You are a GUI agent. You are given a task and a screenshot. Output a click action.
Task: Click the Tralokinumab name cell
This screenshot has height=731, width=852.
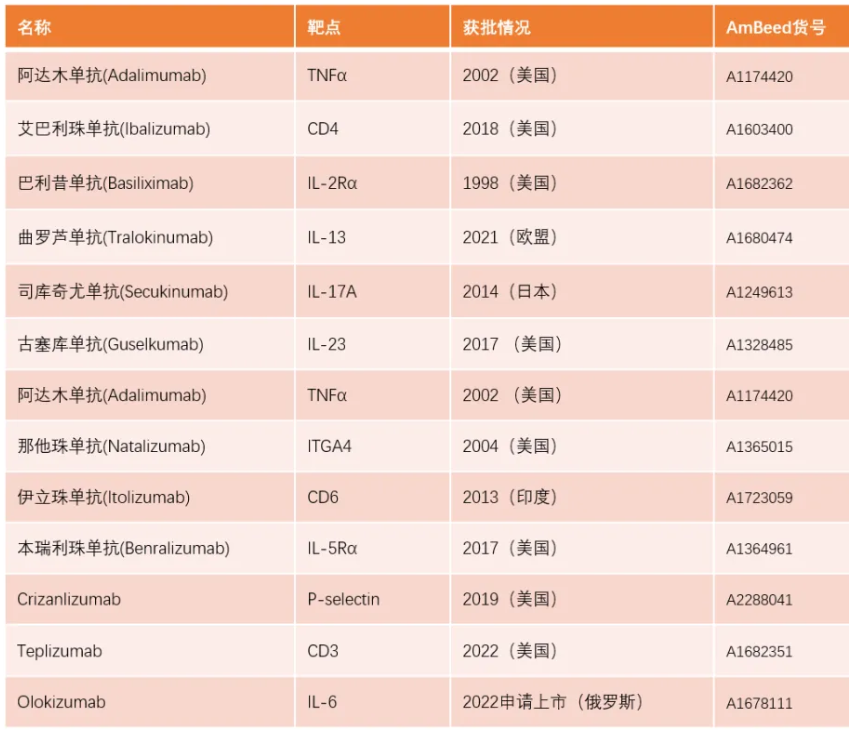(x=115, y=238)
